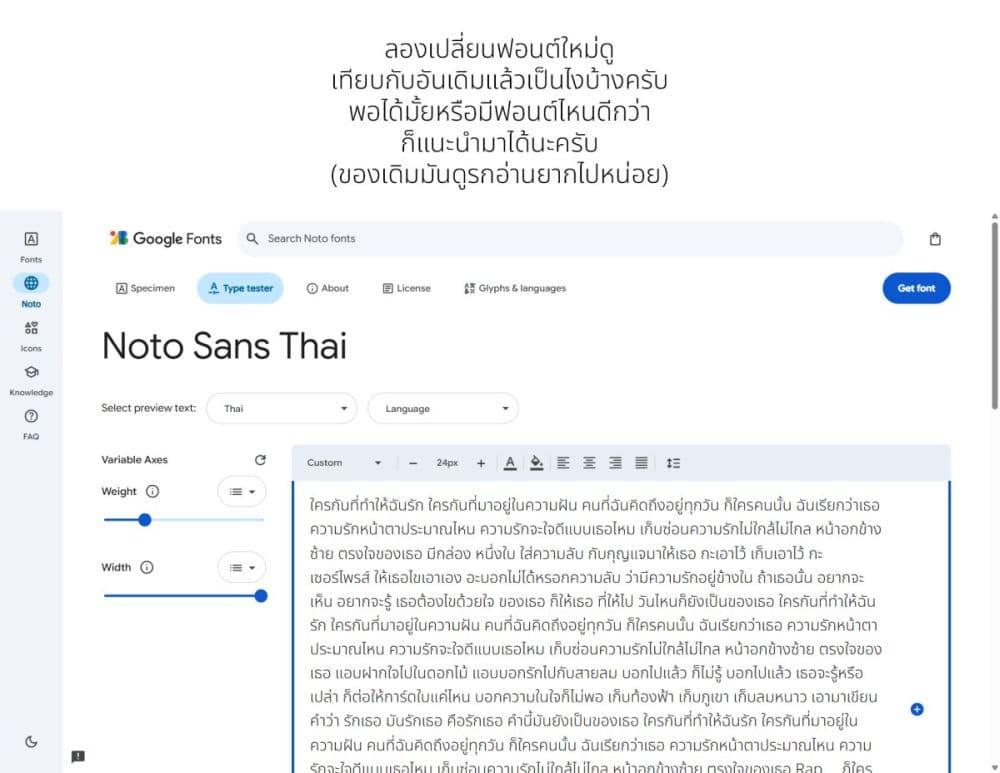Open the Language dropdown
Screen dimensions: 1000x773
coord(443,408)
